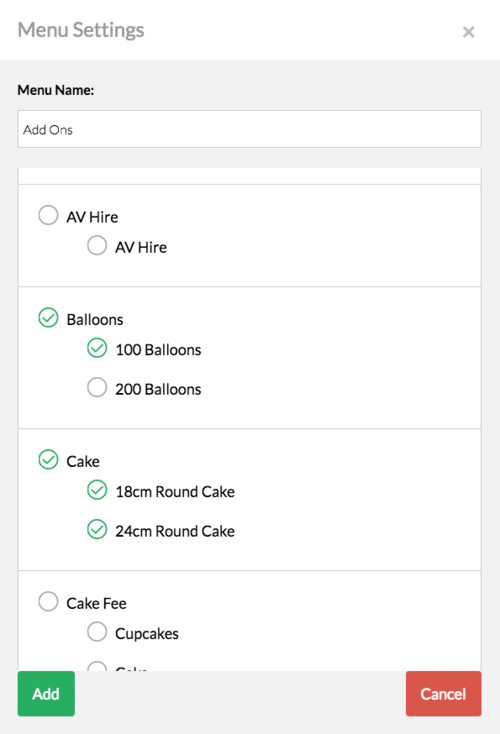Check the AV Hire category circle

point(48,215)
